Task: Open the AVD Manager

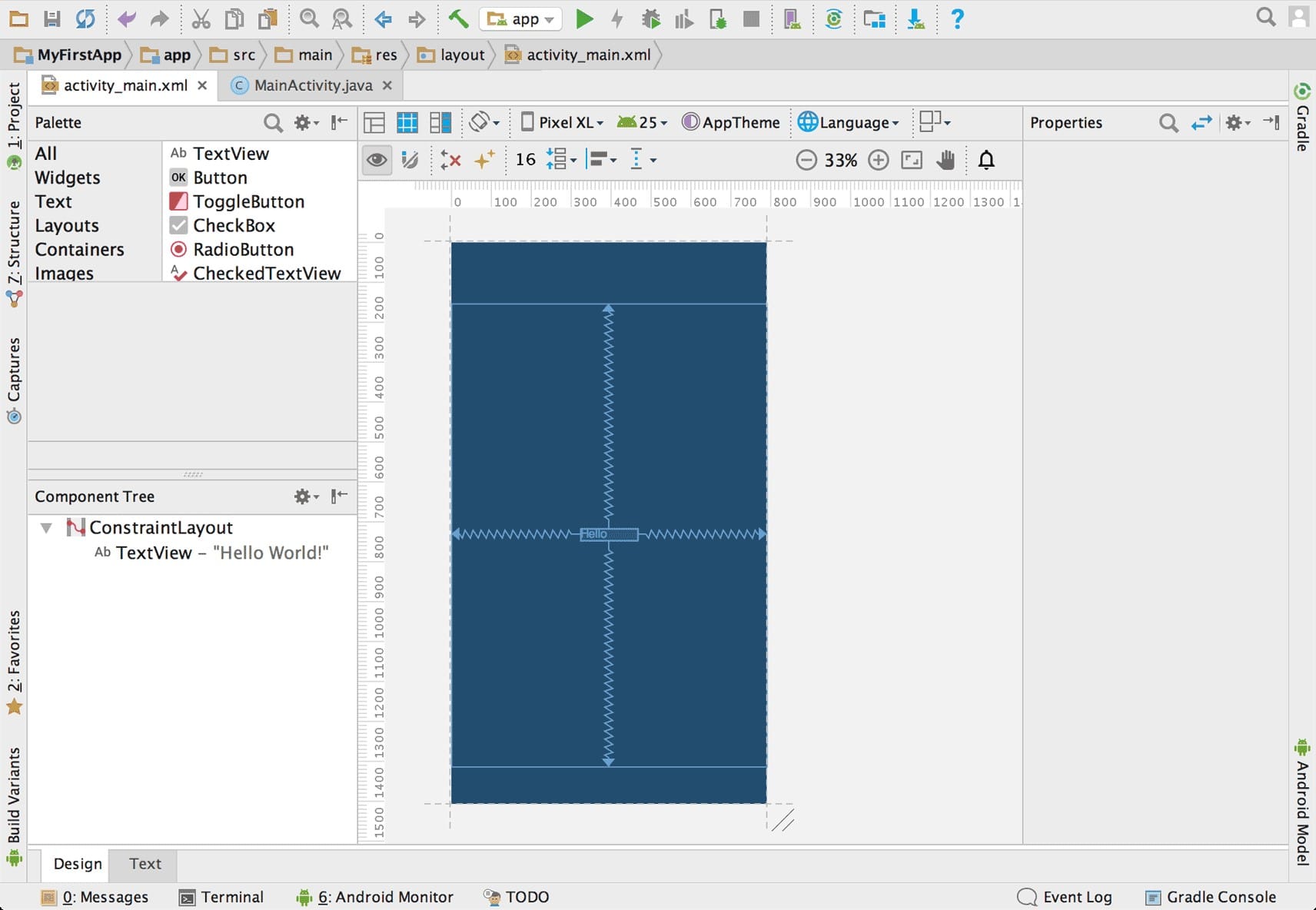Action: click(791, 18)
